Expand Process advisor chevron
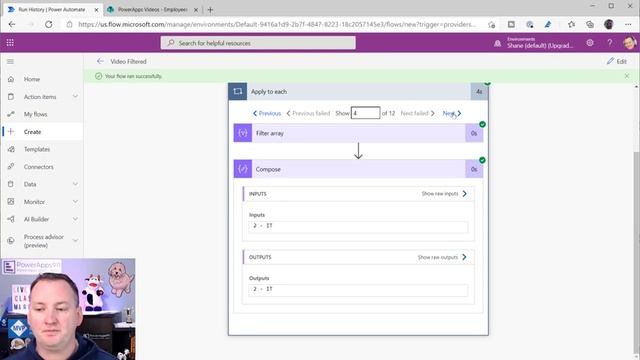The image size is (640, 360). (75, 240)
